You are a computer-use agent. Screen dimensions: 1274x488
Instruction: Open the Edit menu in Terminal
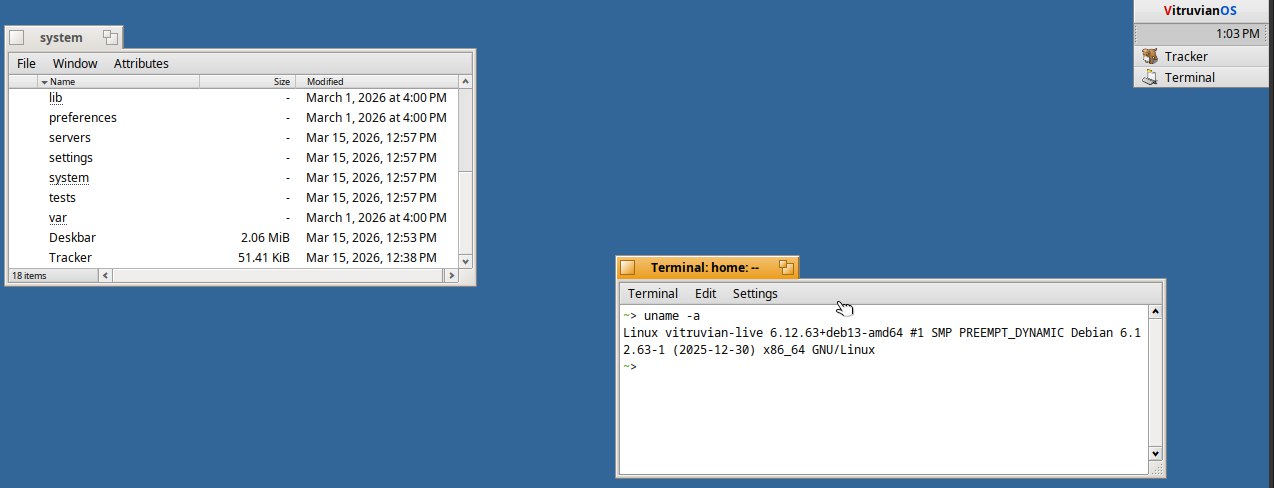[705, 293]
